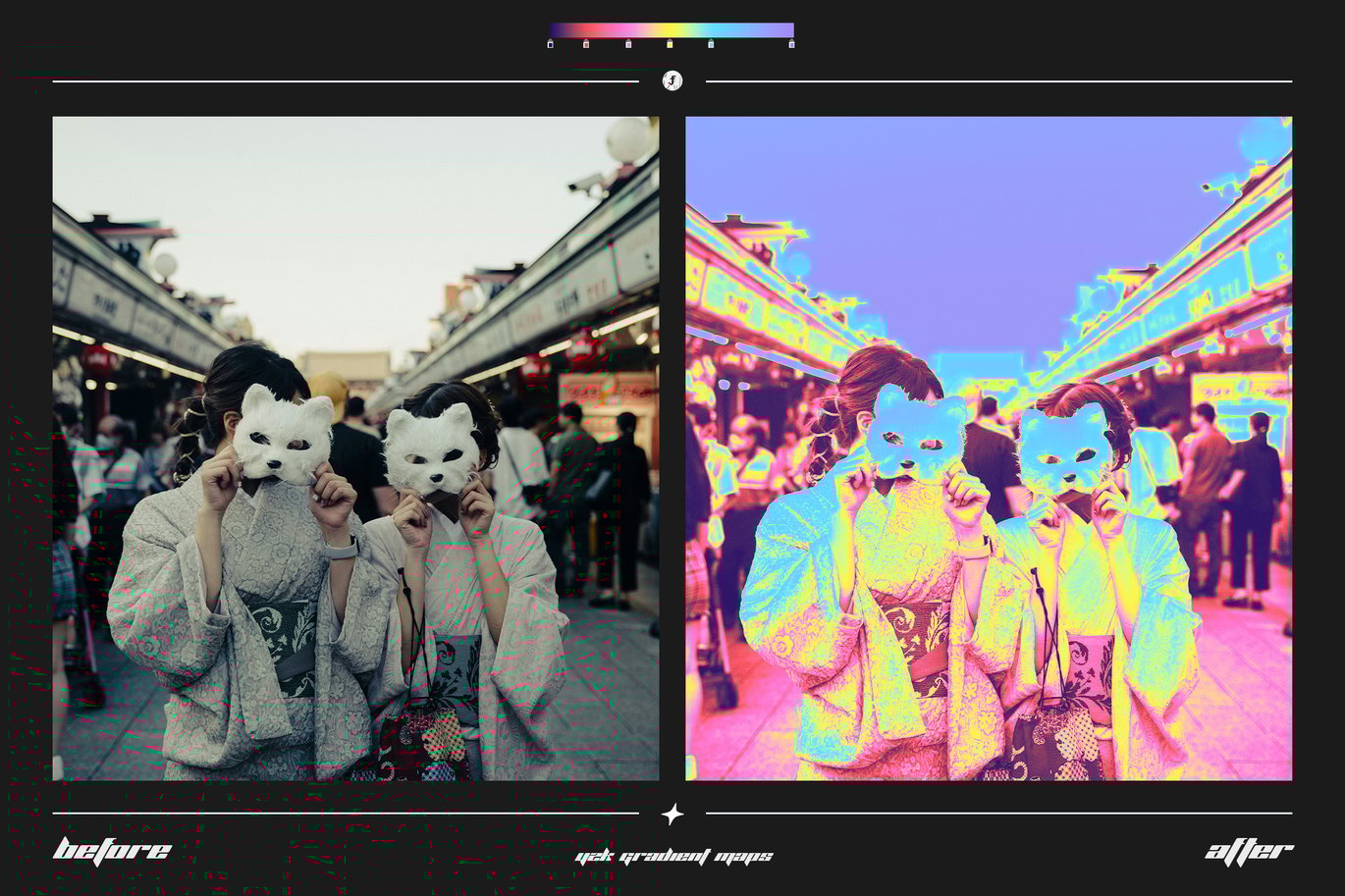Click the 'y2k gradient maps' title text
This screenshot has width=1345, height=896.
[672, 855]
